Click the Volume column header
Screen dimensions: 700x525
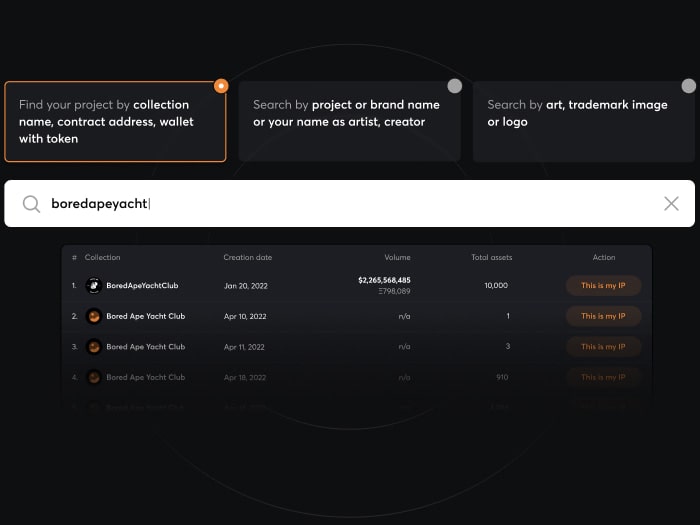[x=397, y=257]
